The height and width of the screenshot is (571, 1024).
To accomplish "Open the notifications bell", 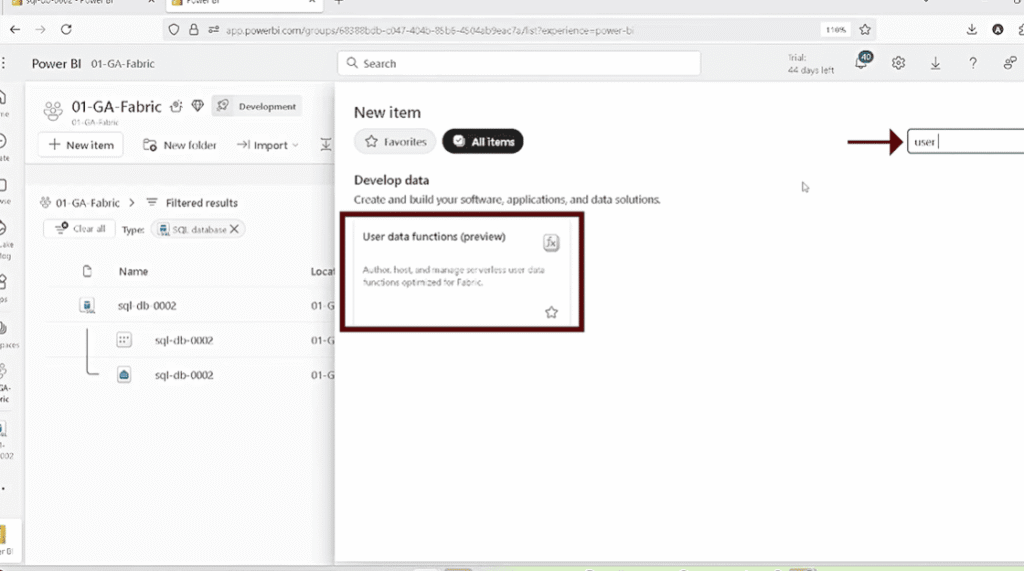I will coord(862,61).
